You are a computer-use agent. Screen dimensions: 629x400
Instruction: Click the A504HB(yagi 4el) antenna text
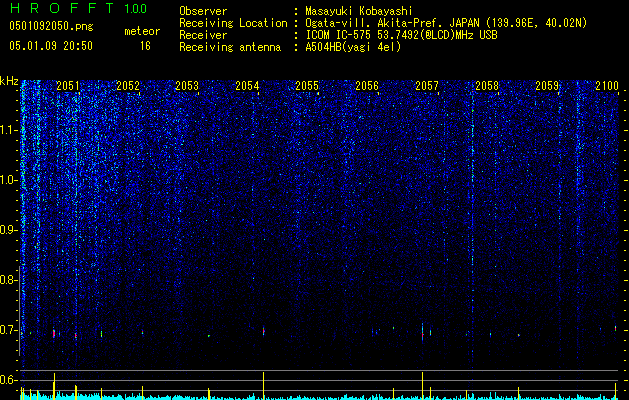click(x=353, y=47)
